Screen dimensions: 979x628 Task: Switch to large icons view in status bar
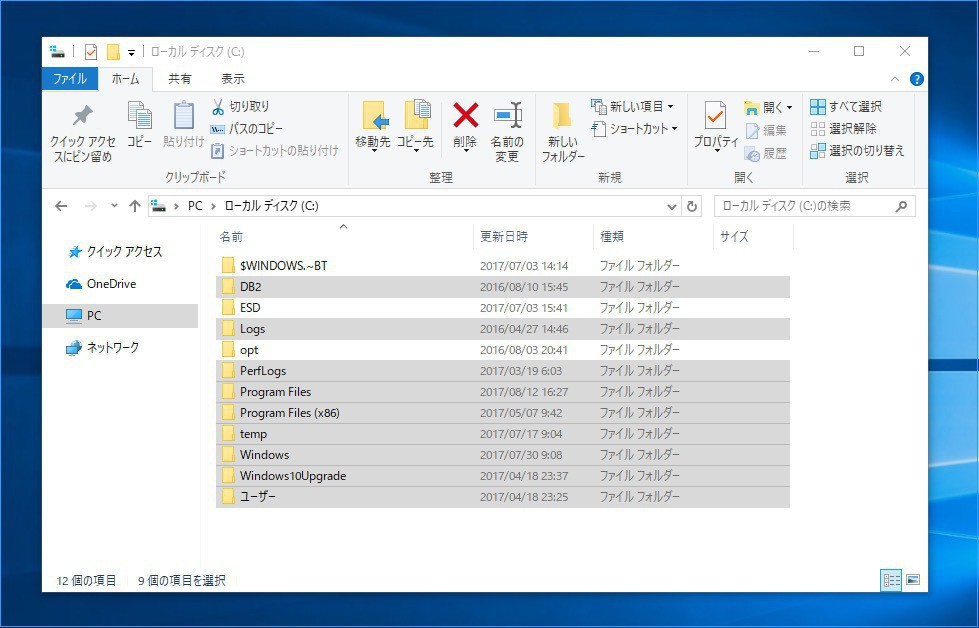coord(912,580)
